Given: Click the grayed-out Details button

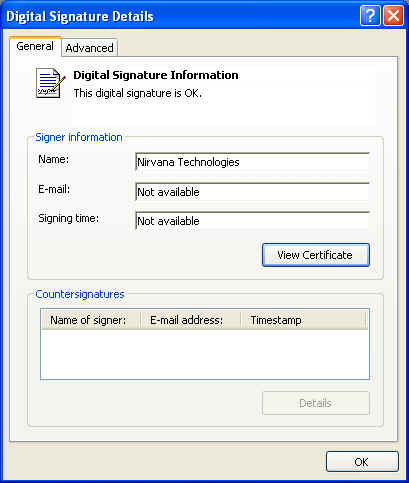Looking at the screenshot, I should (316, 403).
